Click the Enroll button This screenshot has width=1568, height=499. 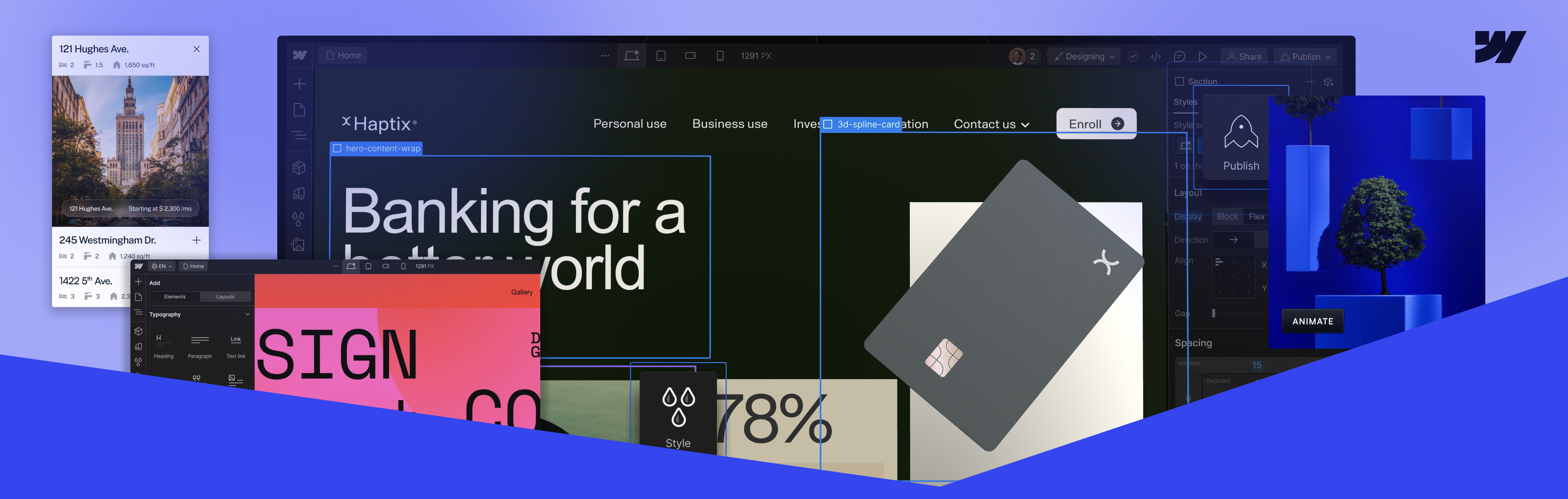tap(1096, 124)
